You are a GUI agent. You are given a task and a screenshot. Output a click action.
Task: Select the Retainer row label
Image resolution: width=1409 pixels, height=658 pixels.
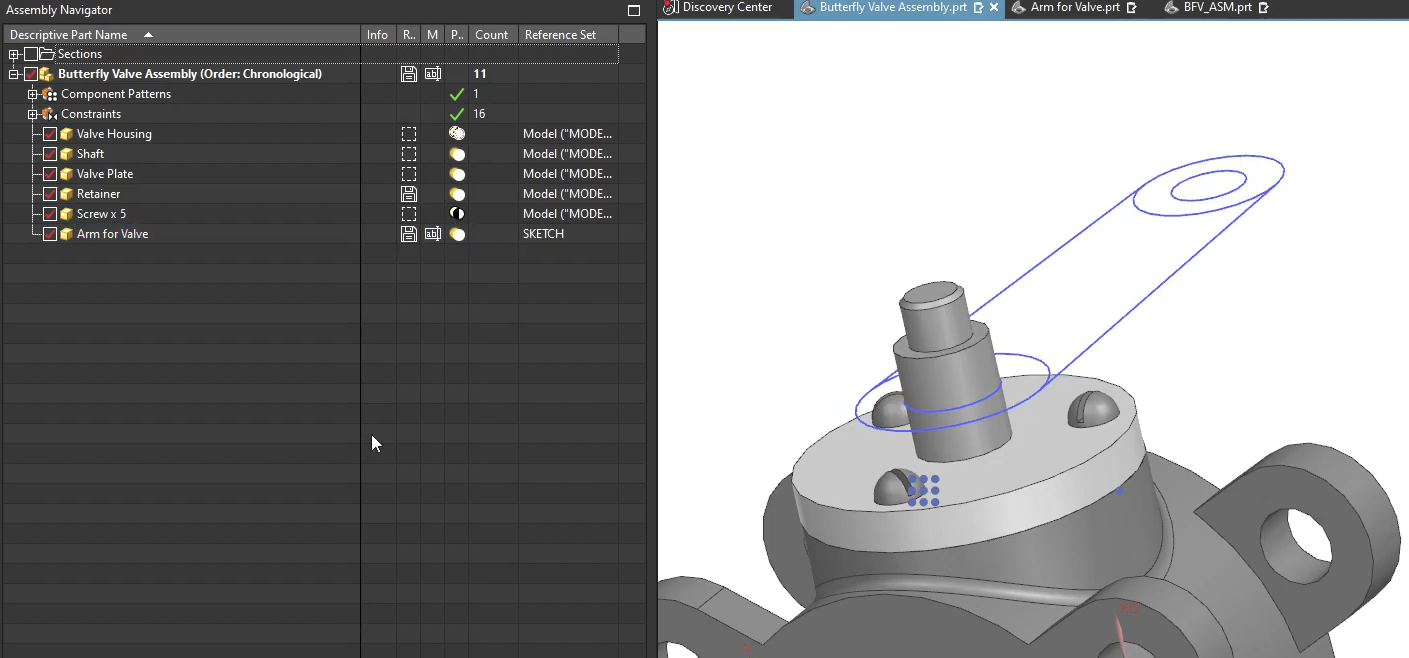pyautogui.click(x=98, y=194)
